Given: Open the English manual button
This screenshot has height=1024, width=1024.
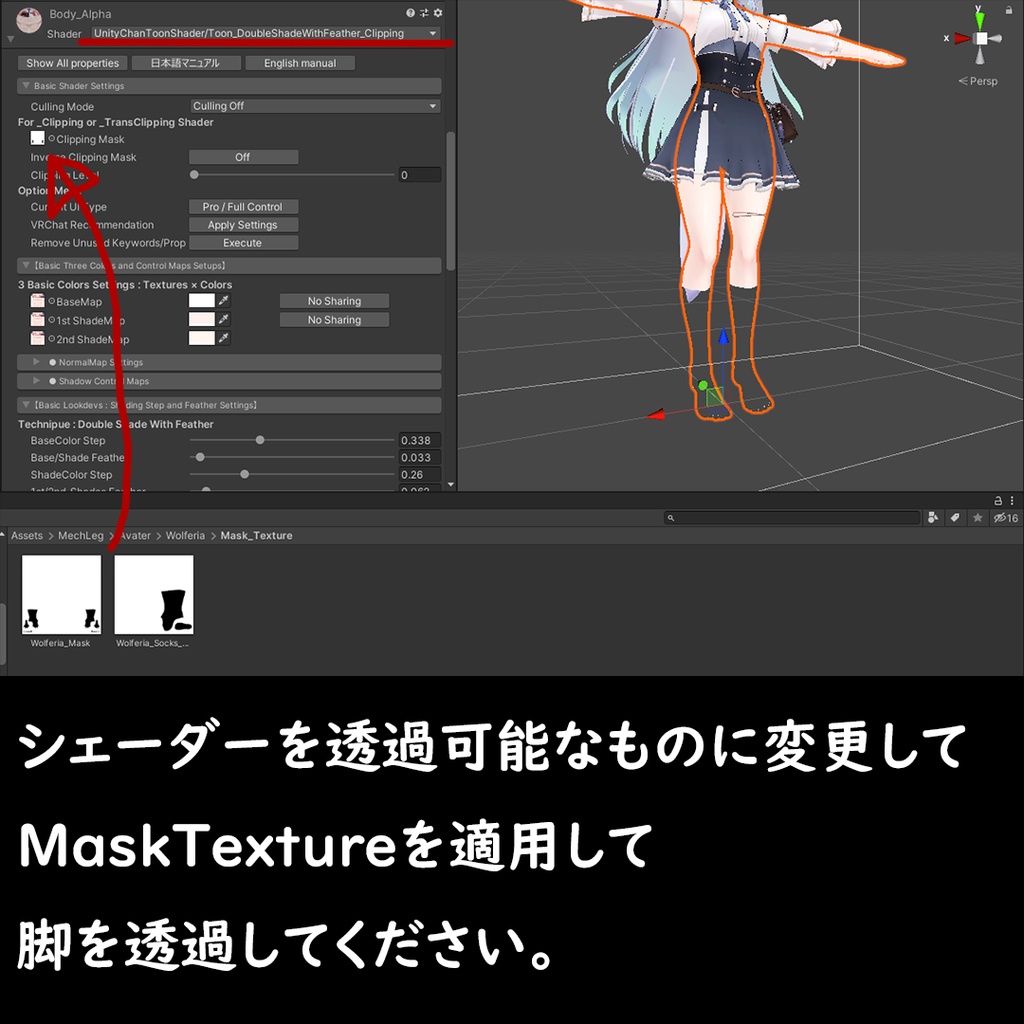Looking at the screenshot, I should click(300, 63).
